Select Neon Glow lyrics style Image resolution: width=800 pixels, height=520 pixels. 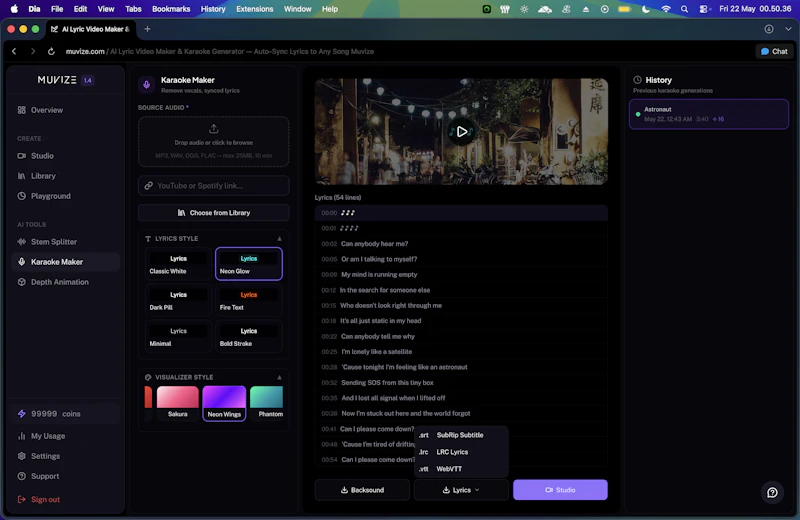click(248, 264)
